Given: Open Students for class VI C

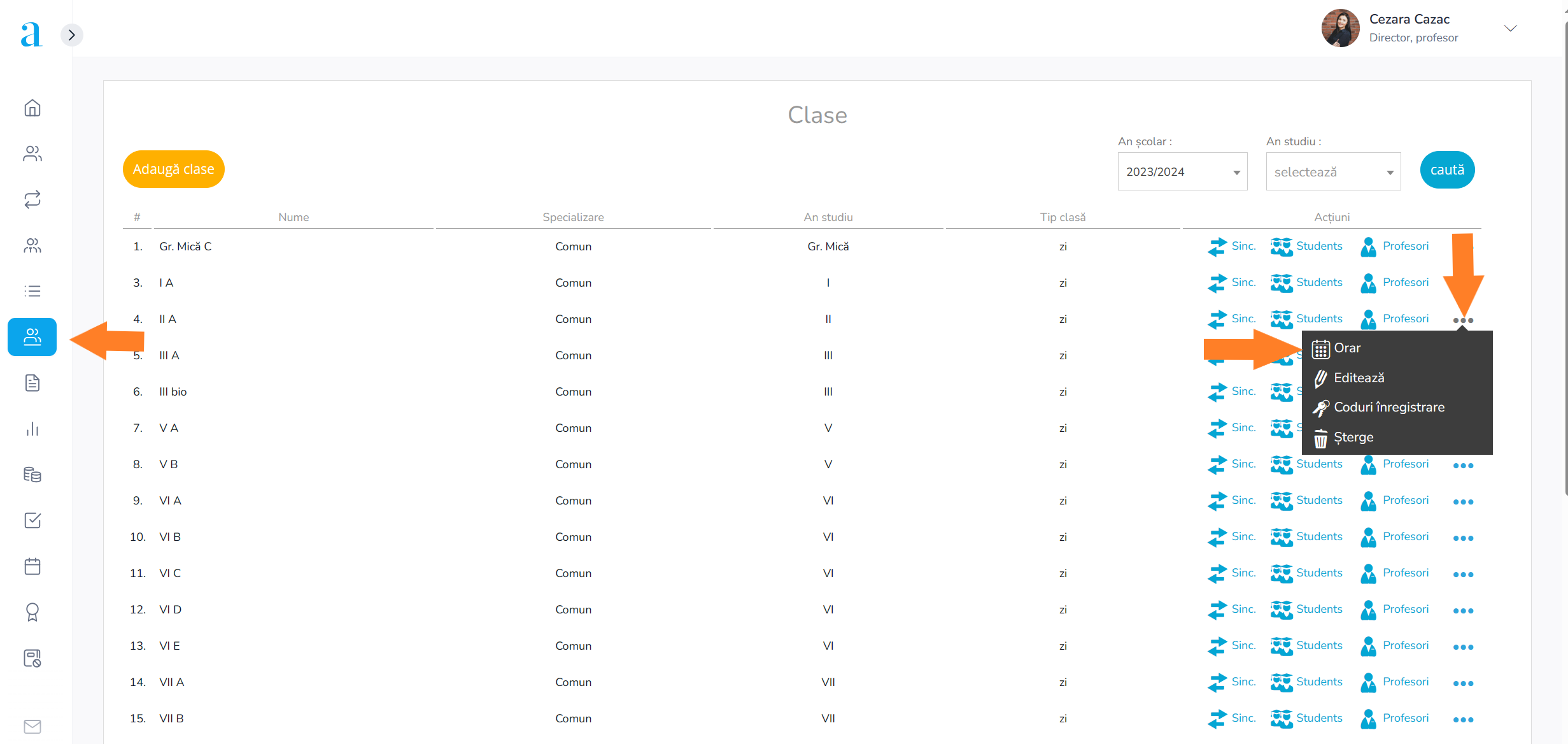Looking at the screenshot, I should 1306,573.
